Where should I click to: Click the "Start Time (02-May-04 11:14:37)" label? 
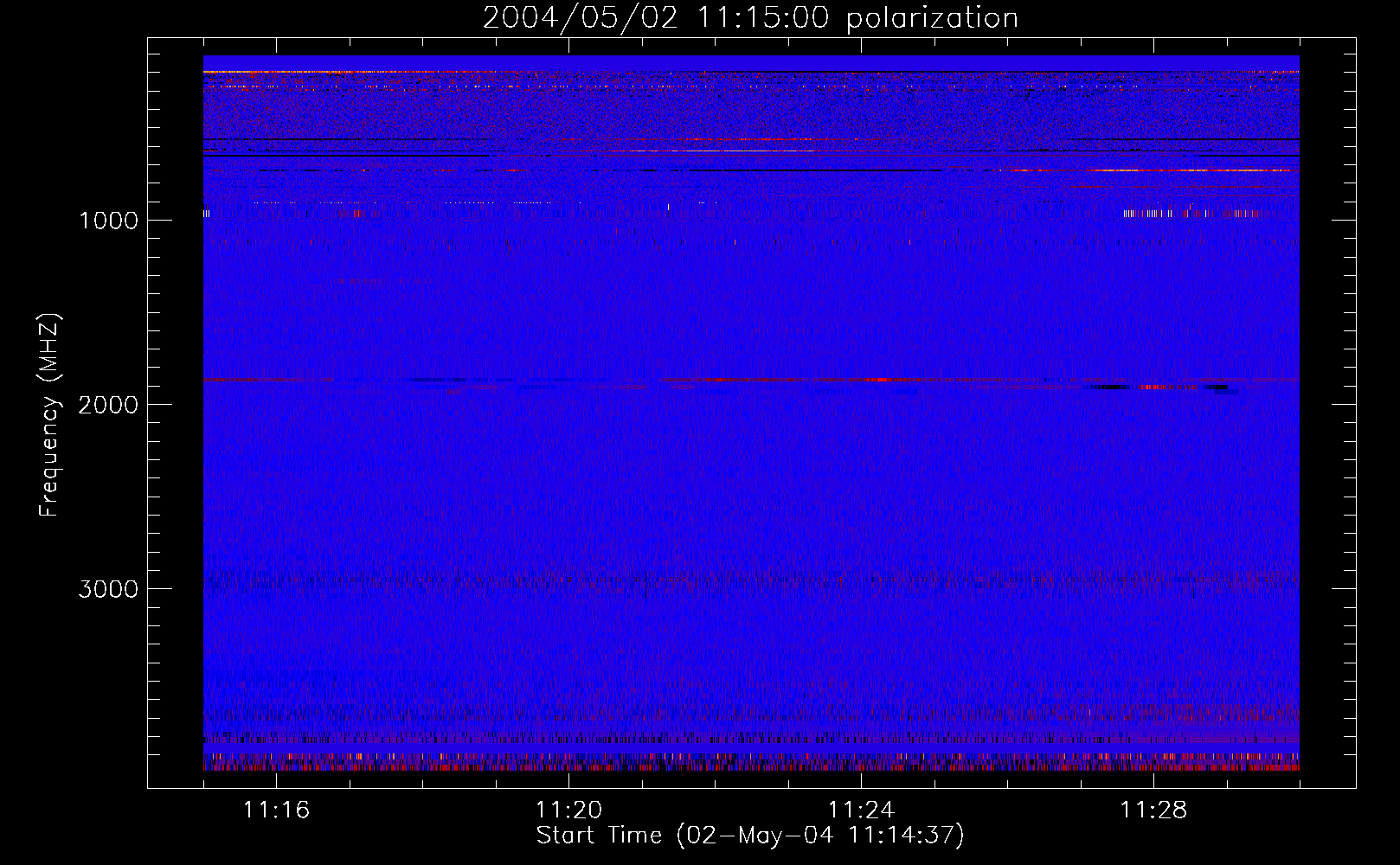point(750,836)
